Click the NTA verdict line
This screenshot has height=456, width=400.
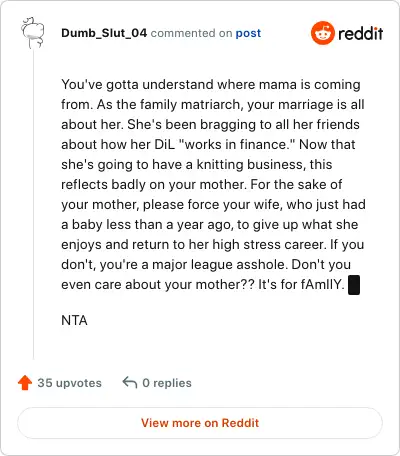(x=74, y=320)
